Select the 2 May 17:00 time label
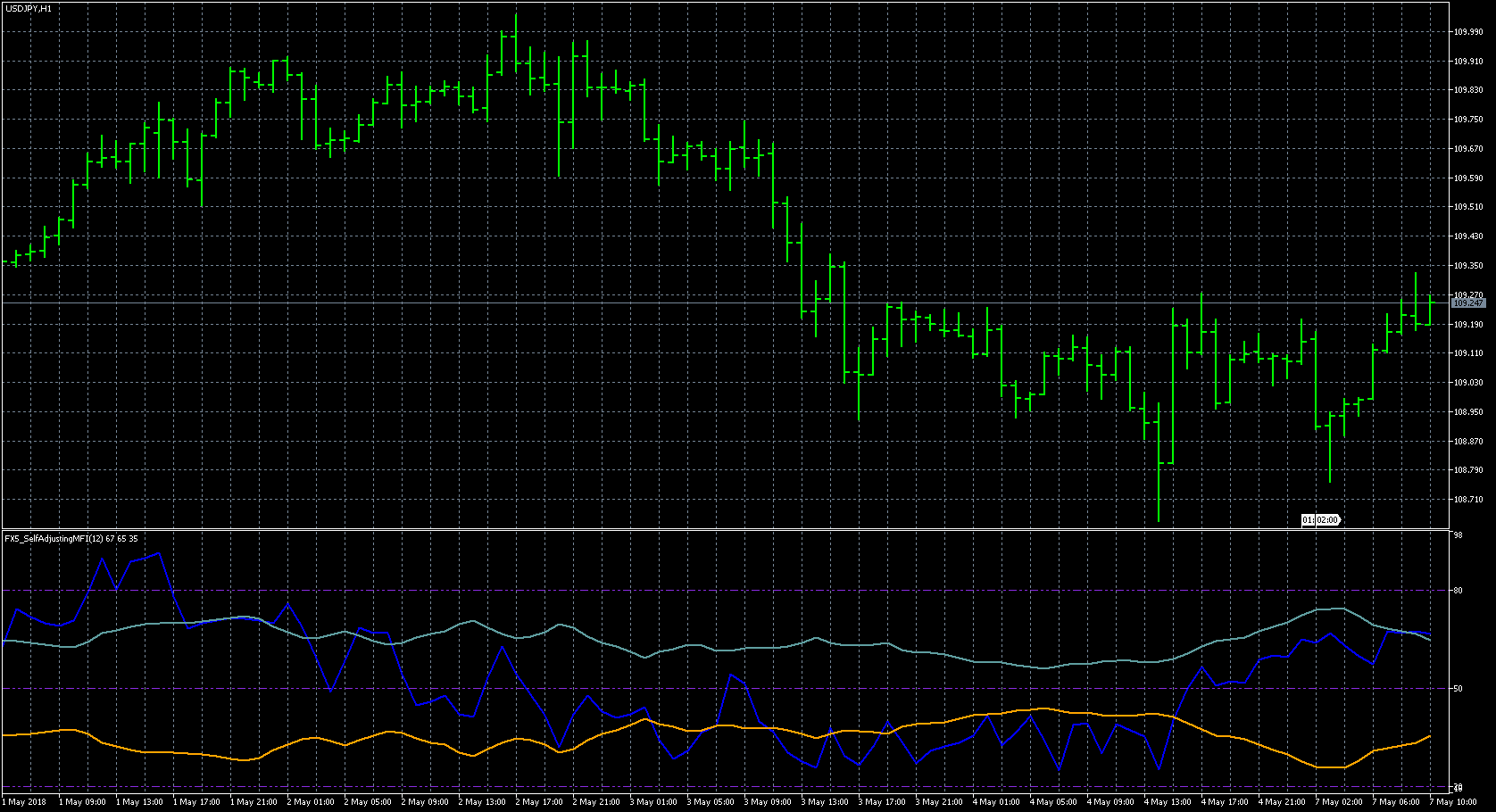 click(x=539, y=802)
